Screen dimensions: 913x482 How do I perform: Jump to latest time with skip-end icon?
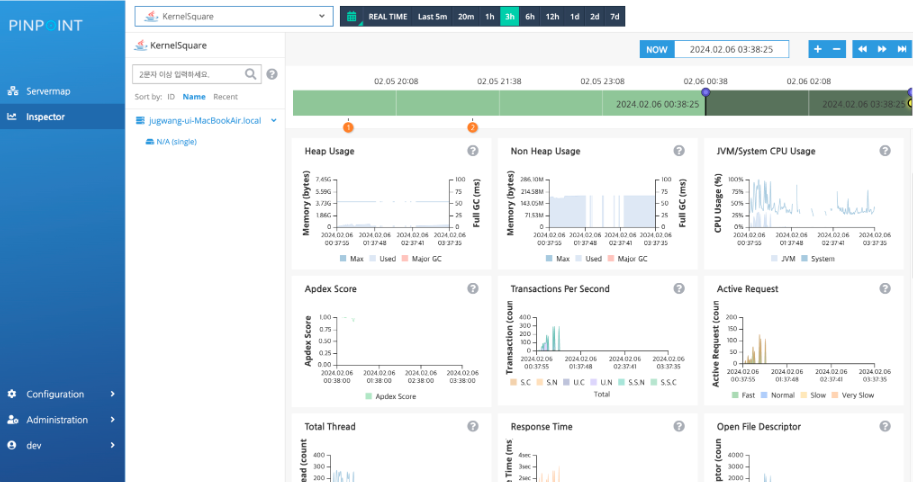(x=902, y=49)
